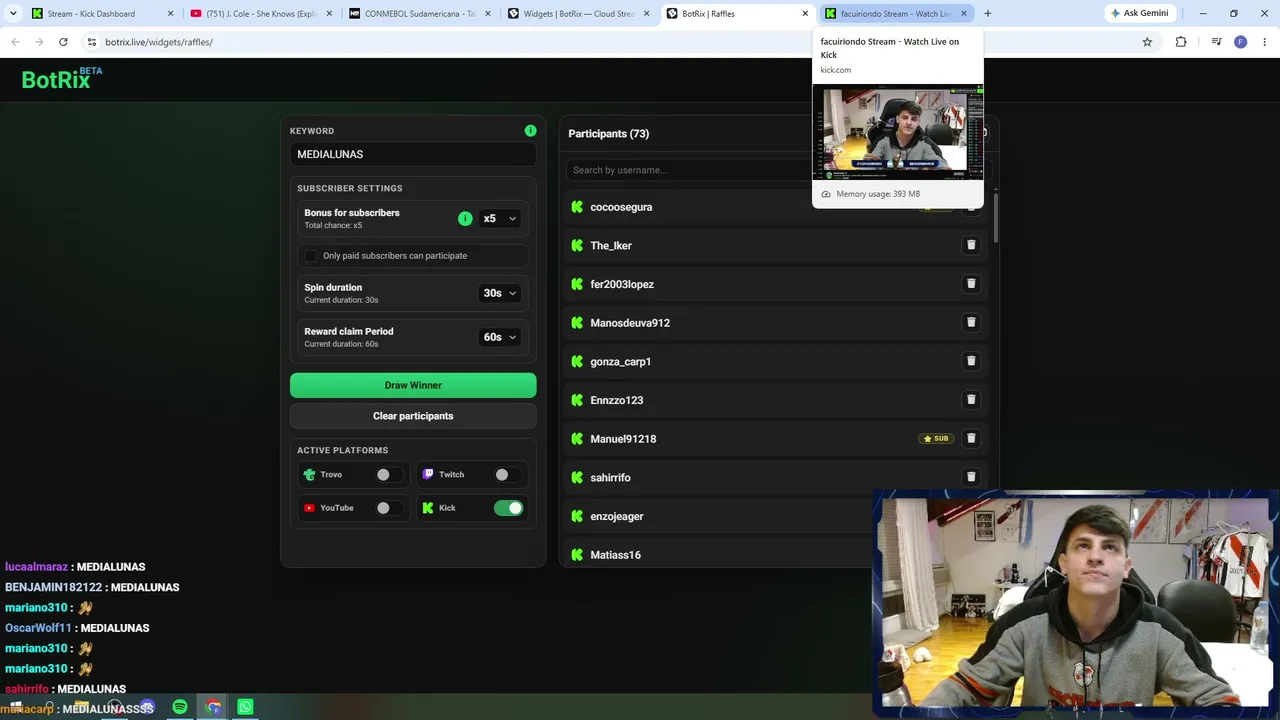
Task: Enable the Twitch platform switch
Action: [508, 475]
